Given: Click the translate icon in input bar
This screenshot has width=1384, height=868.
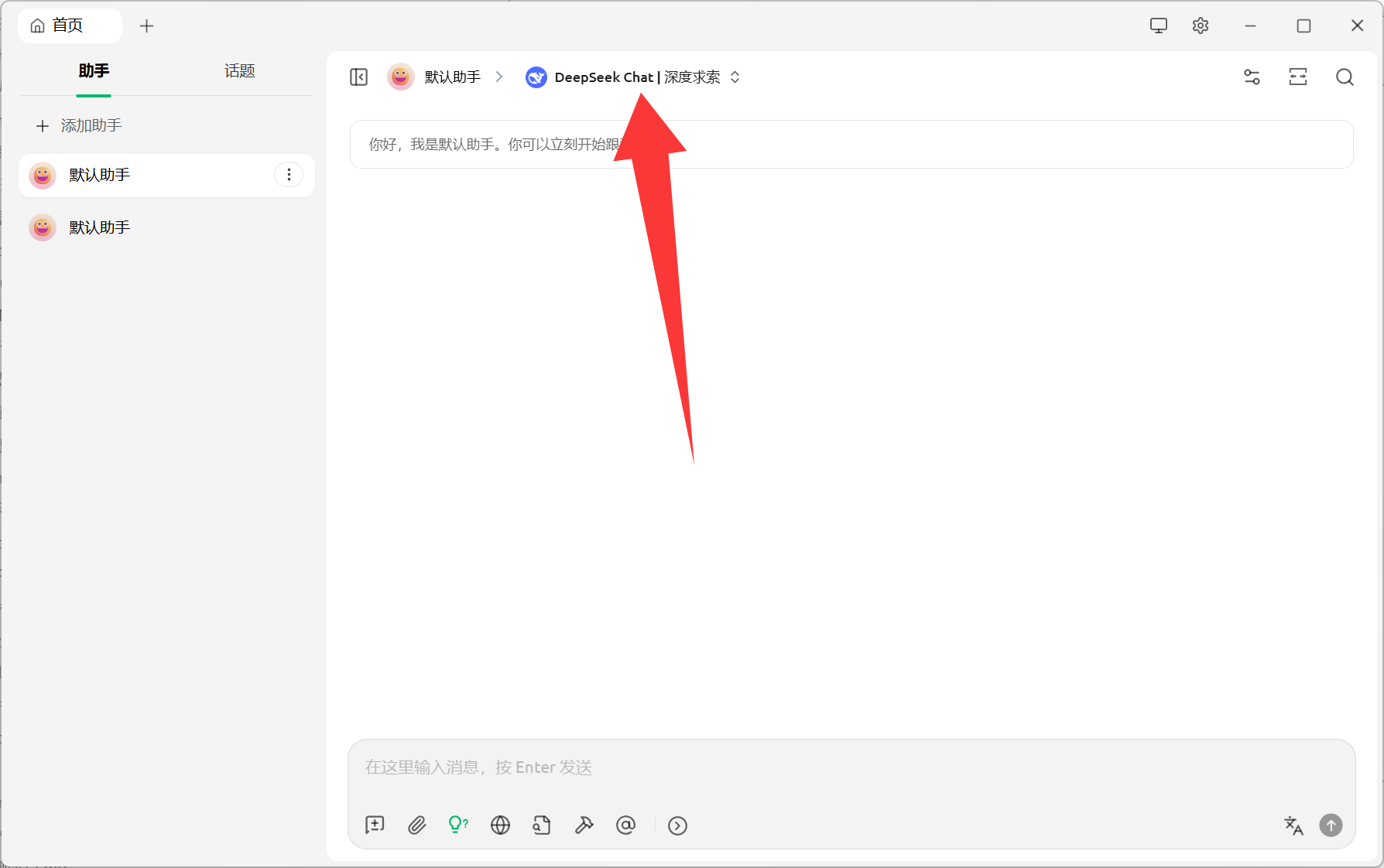Looking at the screenshot, I should point(1293,825).
